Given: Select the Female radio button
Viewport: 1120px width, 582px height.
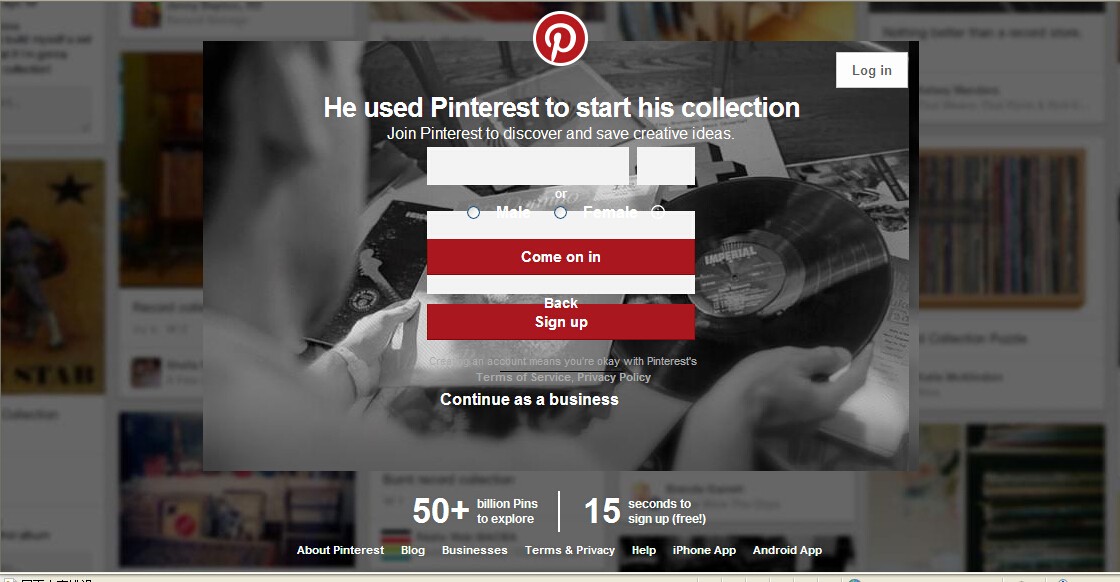Looking at the screenshot, I should (561, 212).
